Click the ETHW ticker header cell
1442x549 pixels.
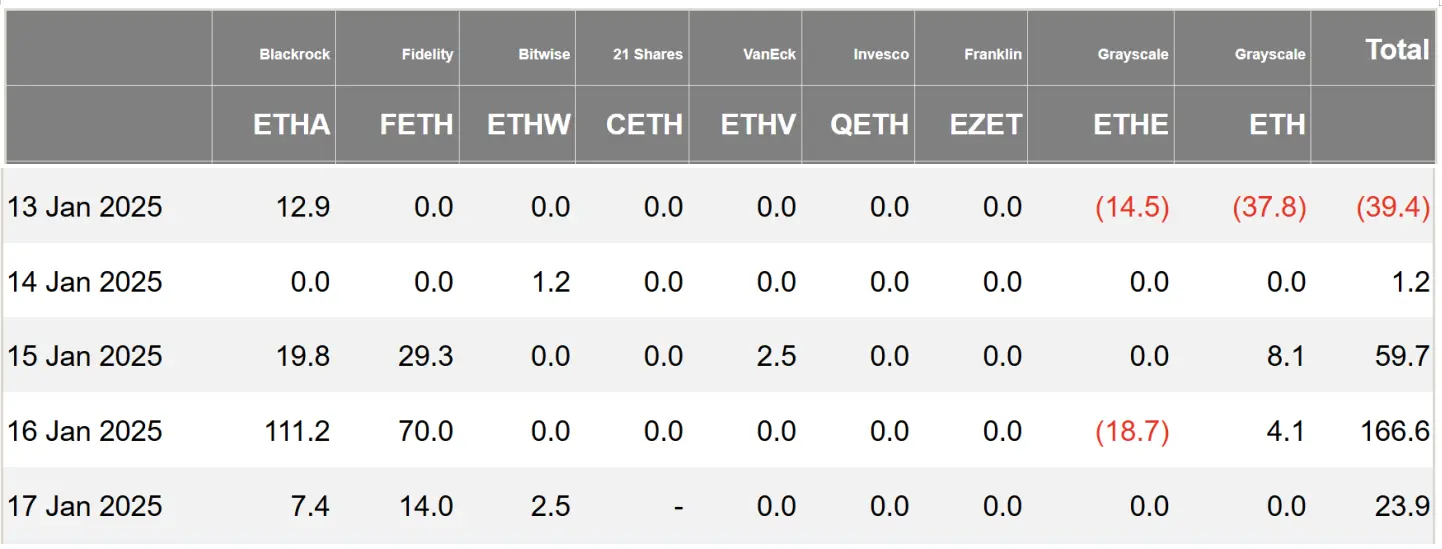pos(529,124)
